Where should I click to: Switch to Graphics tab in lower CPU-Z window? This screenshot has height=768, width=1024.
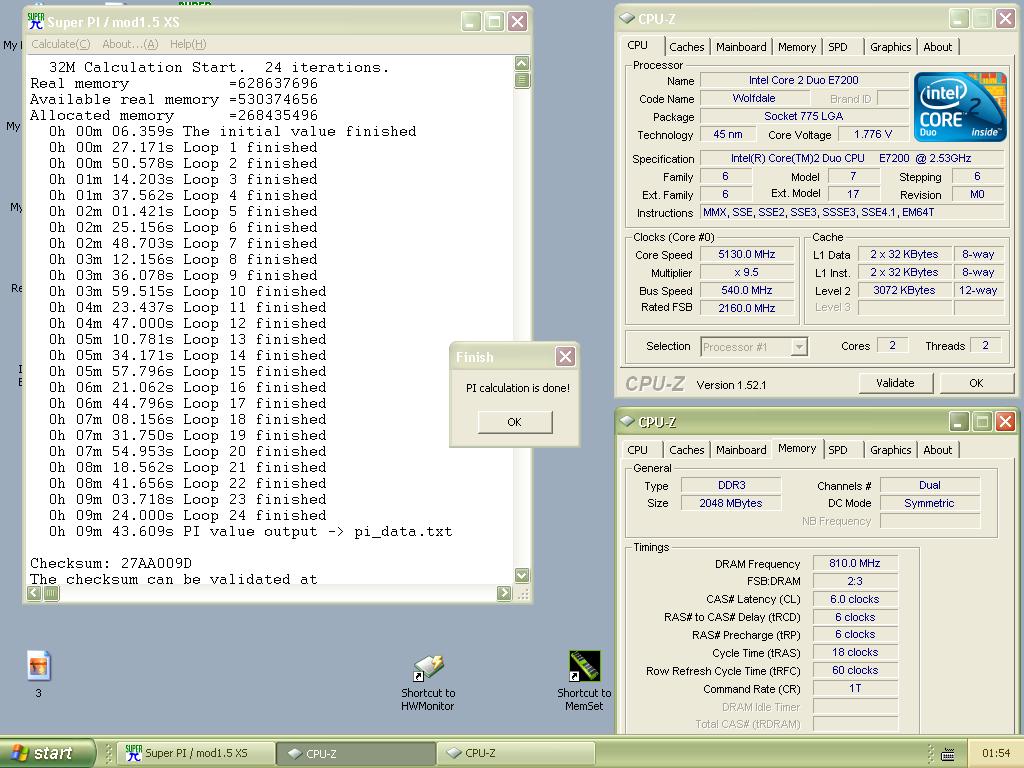[x=891, y=450]
